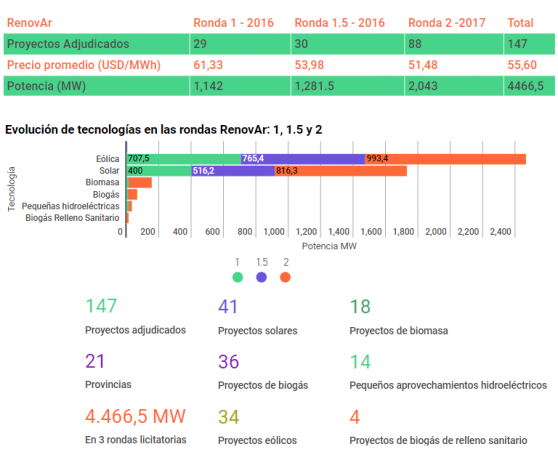This screenshot has width=558, height=452.
Task: Select the 'Ronda 1 - 2016' column header
Action: [233, 23]
